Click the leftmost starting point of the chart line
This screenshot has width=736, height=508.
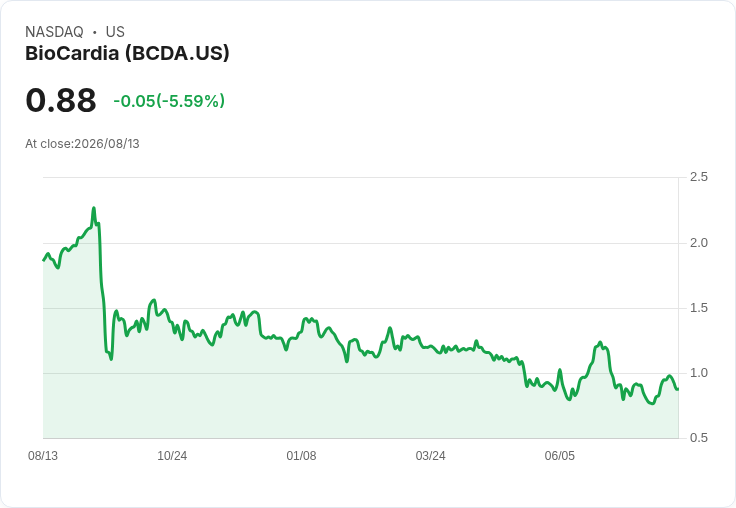click(44, 260)
